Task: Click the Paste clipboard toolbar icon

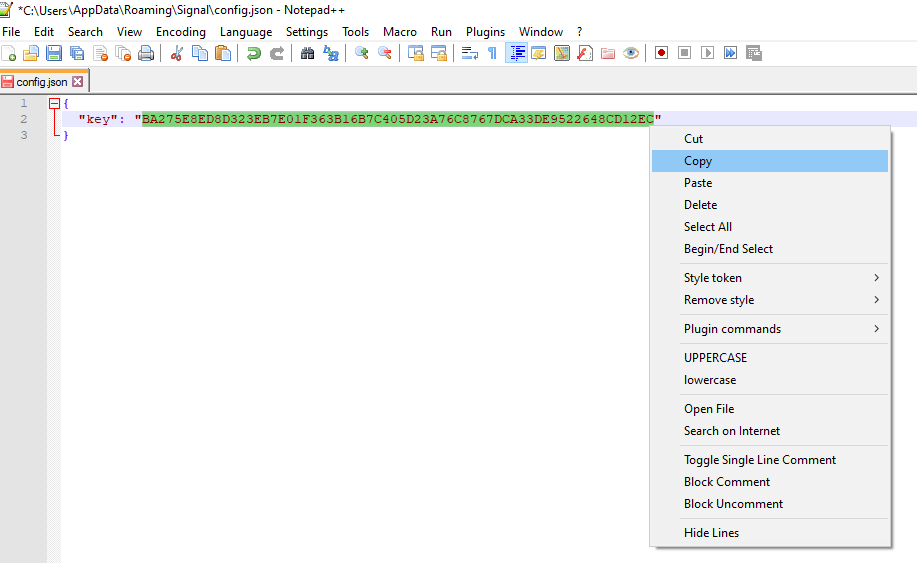Action: tap(223, 53)
